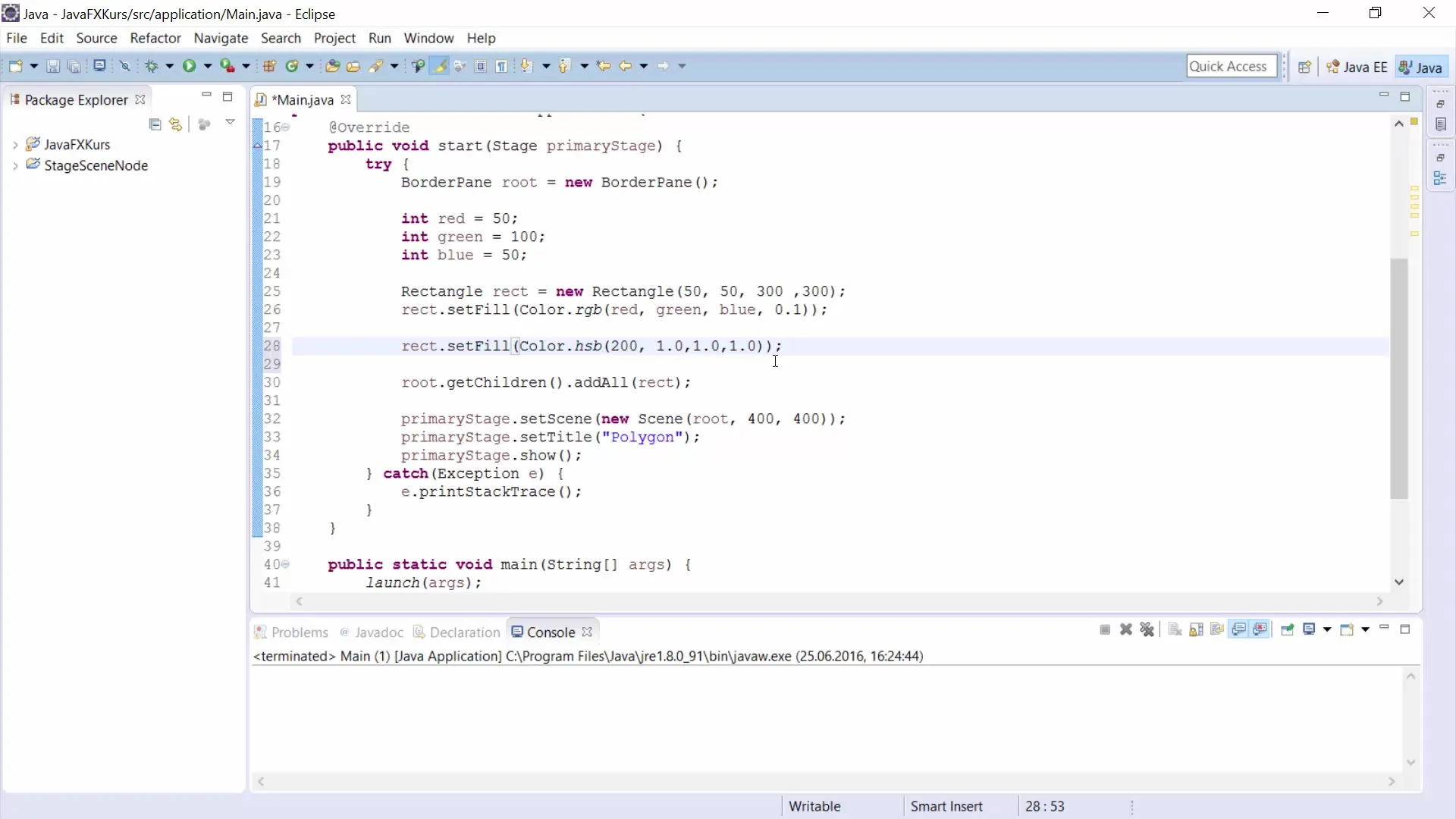Click Previous Annotation up-arrow icon
This screenshot has width=1456, height=819.
click(x=564, y=66)
